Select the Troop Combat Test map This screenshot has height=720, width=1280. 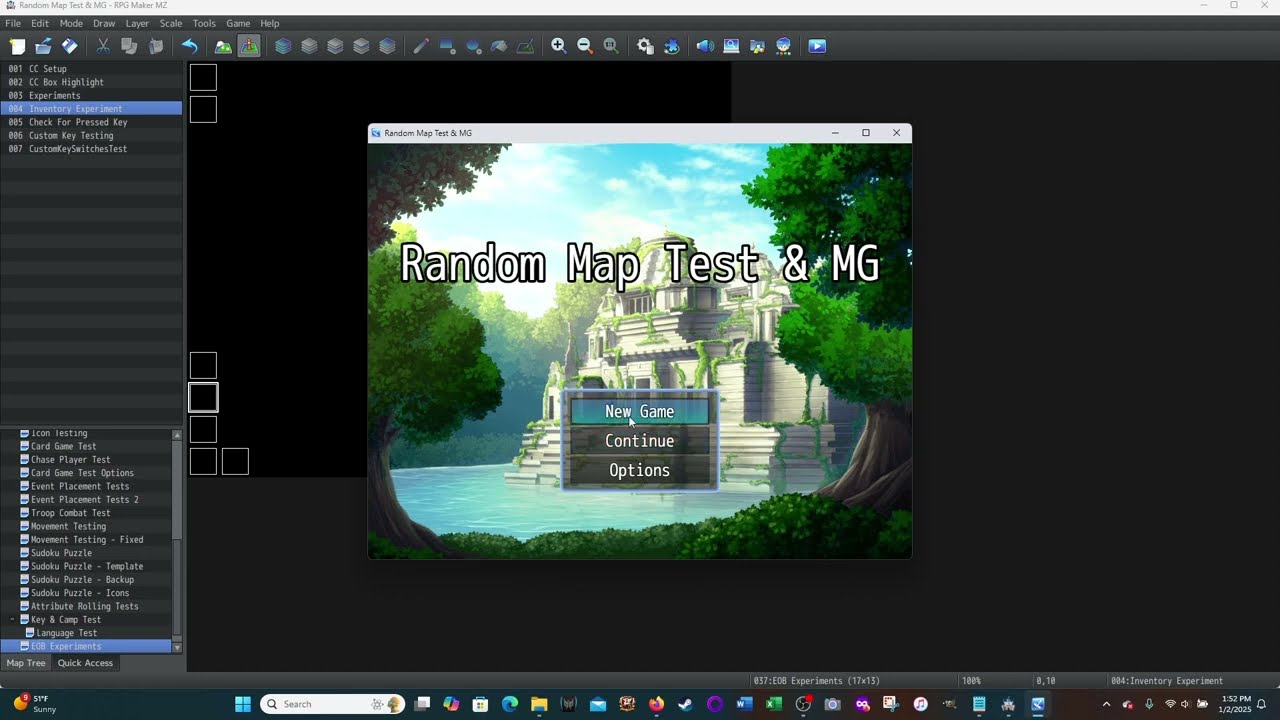tap(71, 513)
